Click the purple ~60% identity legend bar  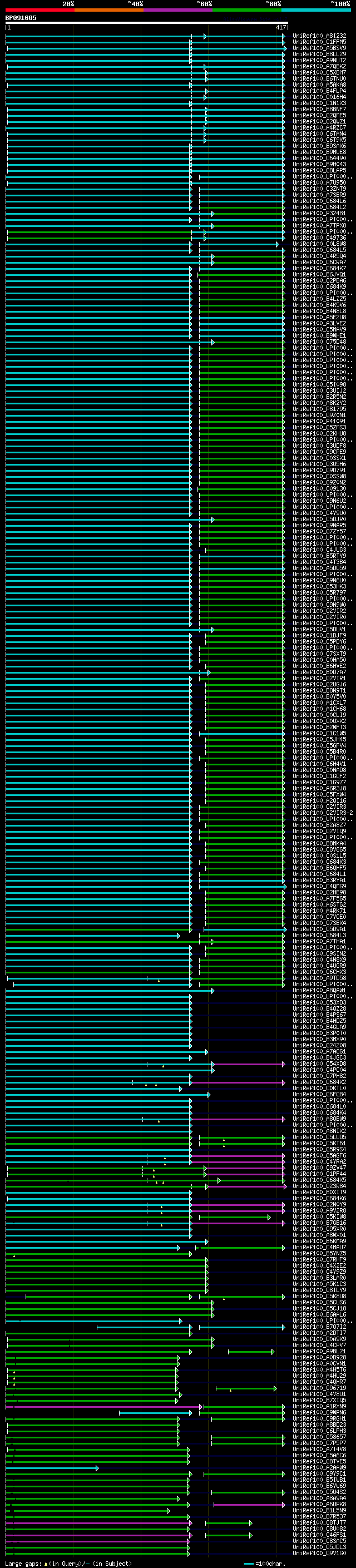point(177,10)
